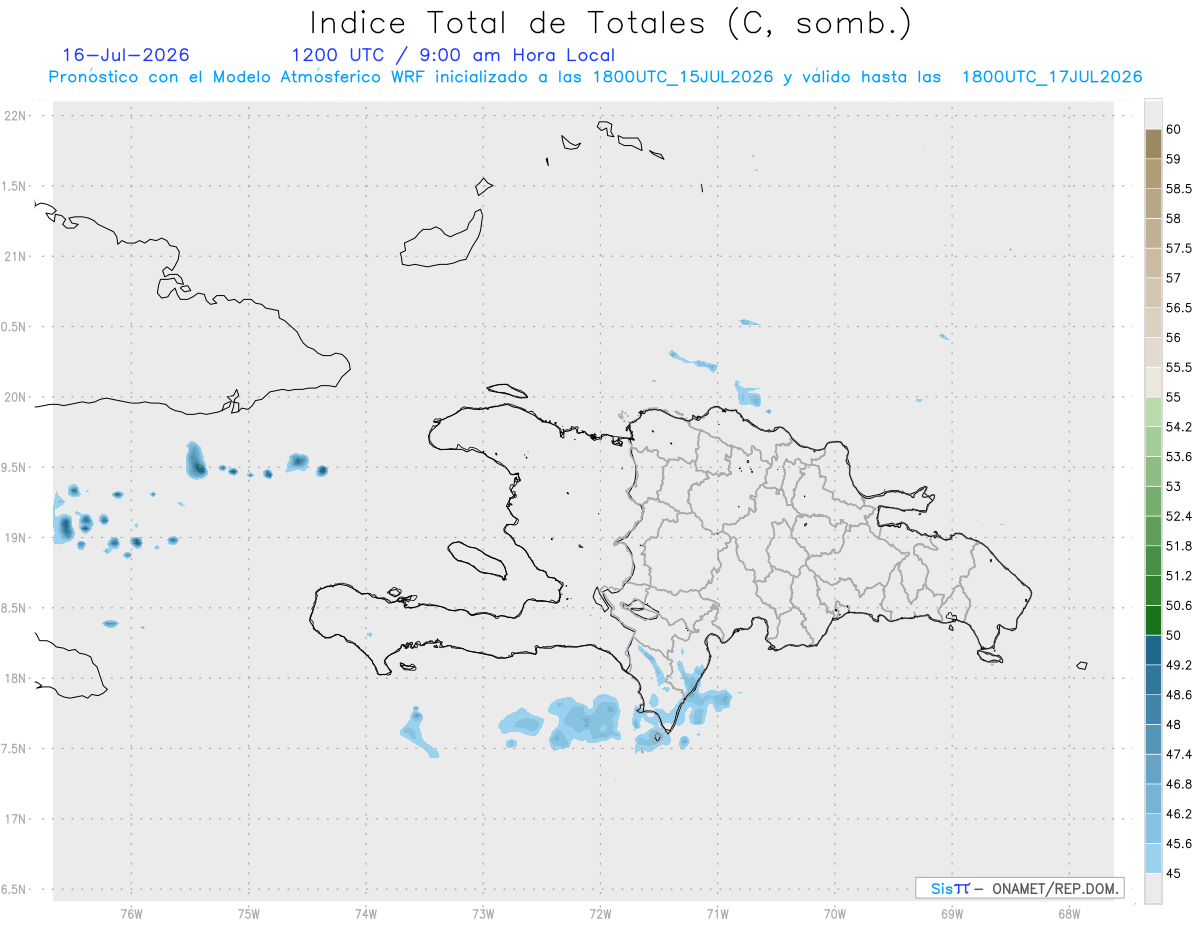Select the date "16-Jul-2026"
The image size is (1200, 927).
click(x=126, y=55)
